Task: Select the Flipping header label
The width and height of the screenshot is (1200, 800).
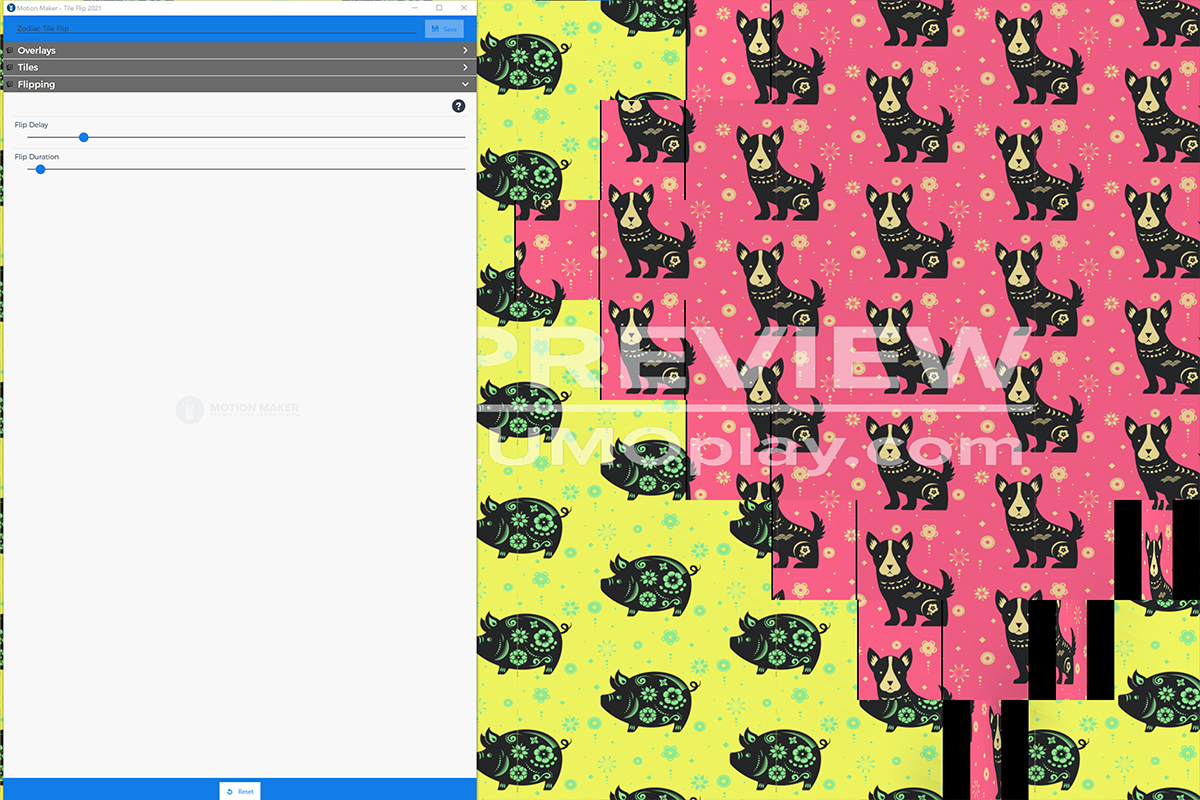Action: click(36, 85)
